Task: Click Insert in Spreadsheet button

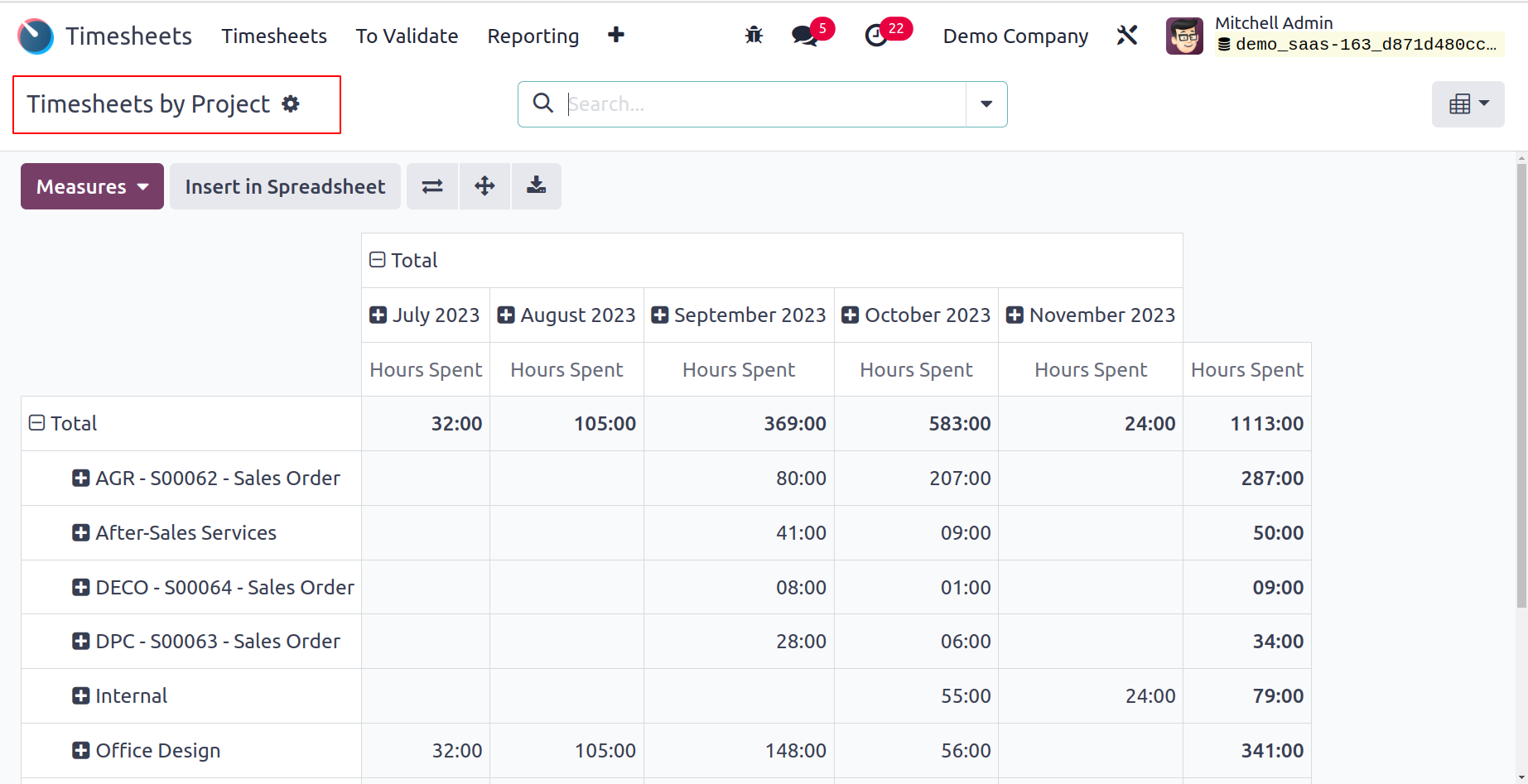Action: (285, 186)
